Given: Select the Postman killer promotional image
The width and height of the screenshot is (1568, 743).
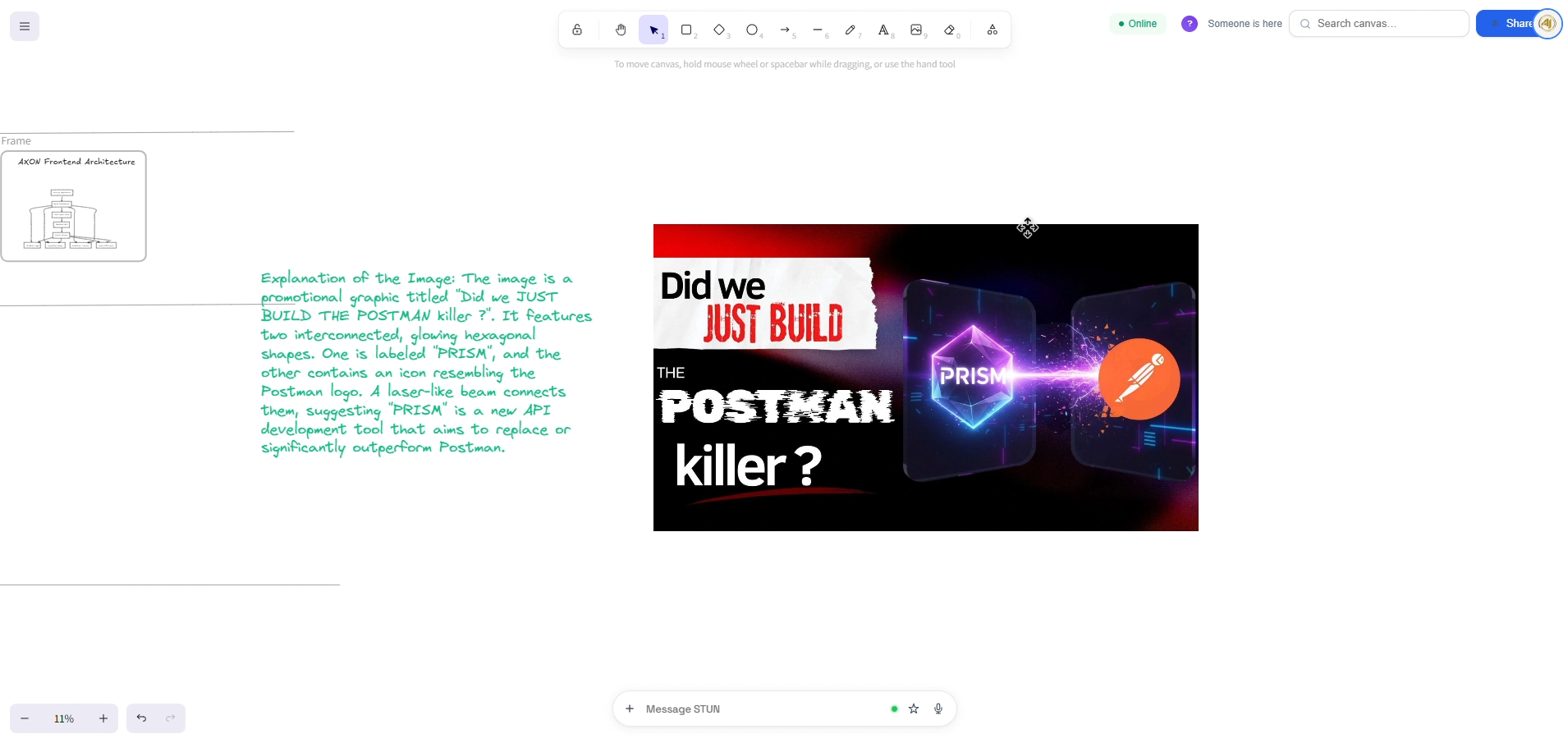Looking at the screenshot, I should click(x=926, y=378).
